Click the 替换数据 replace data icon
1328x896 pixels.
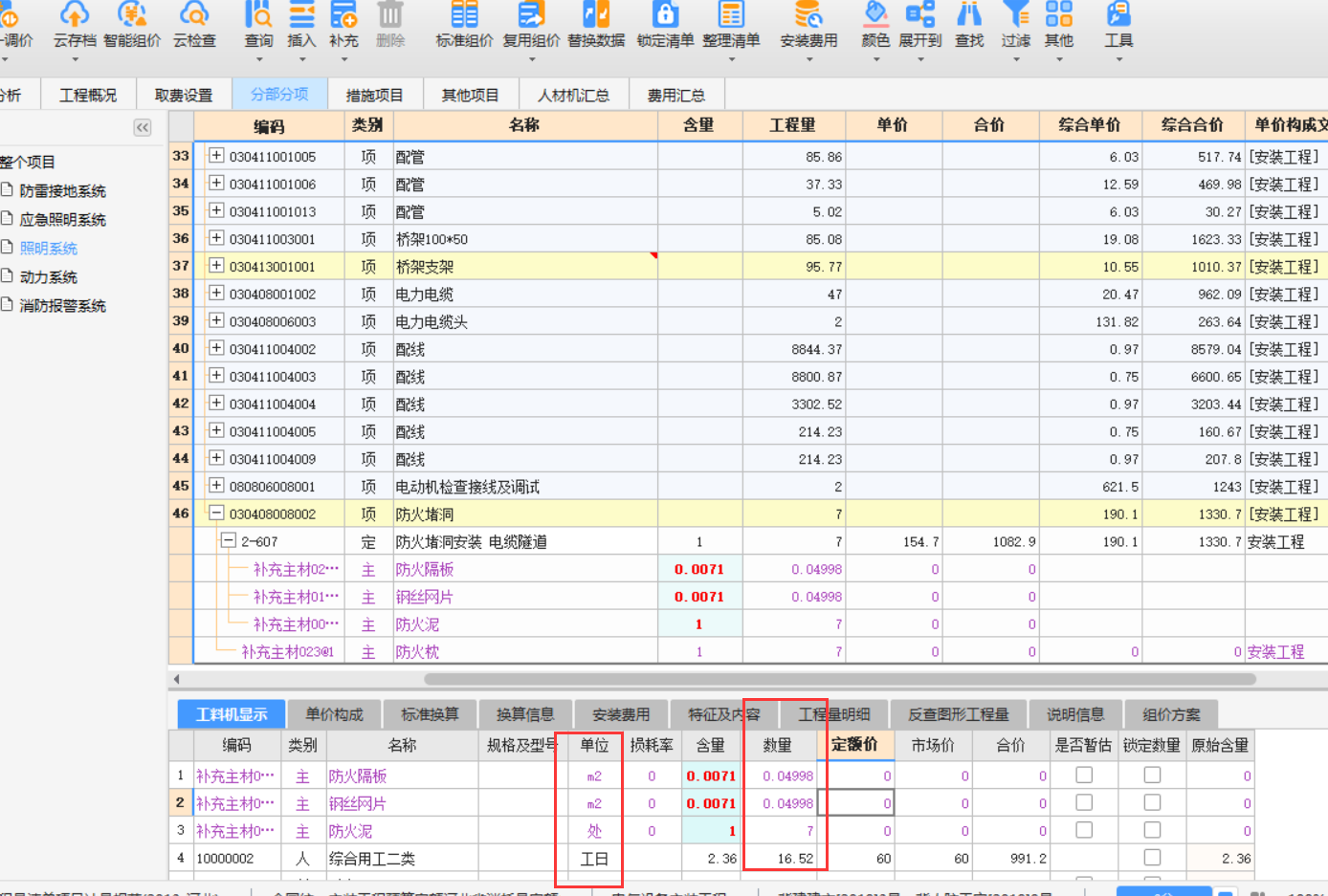[x=596, y=14]
